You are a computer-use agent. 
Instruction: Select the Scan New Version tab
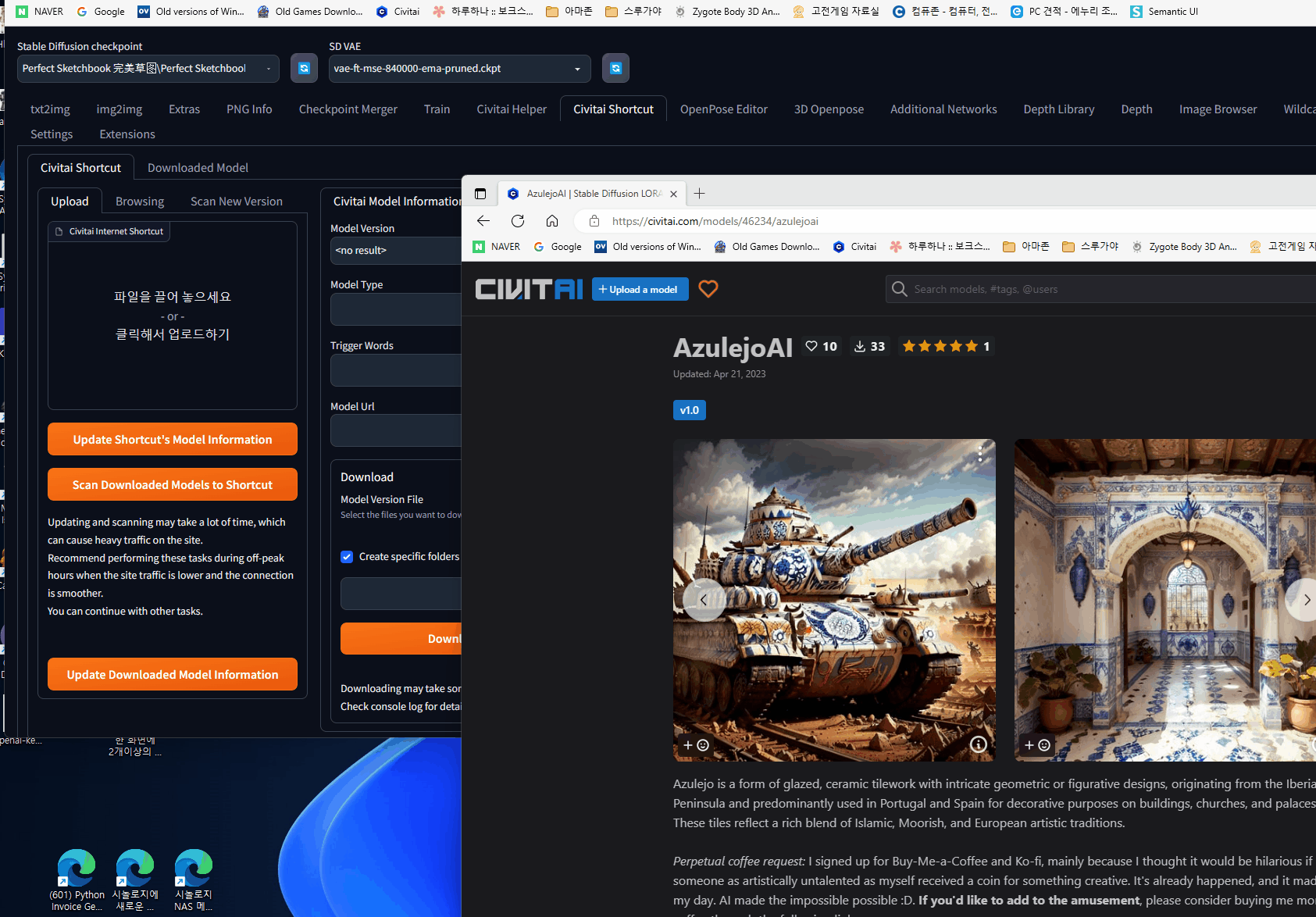237,202
